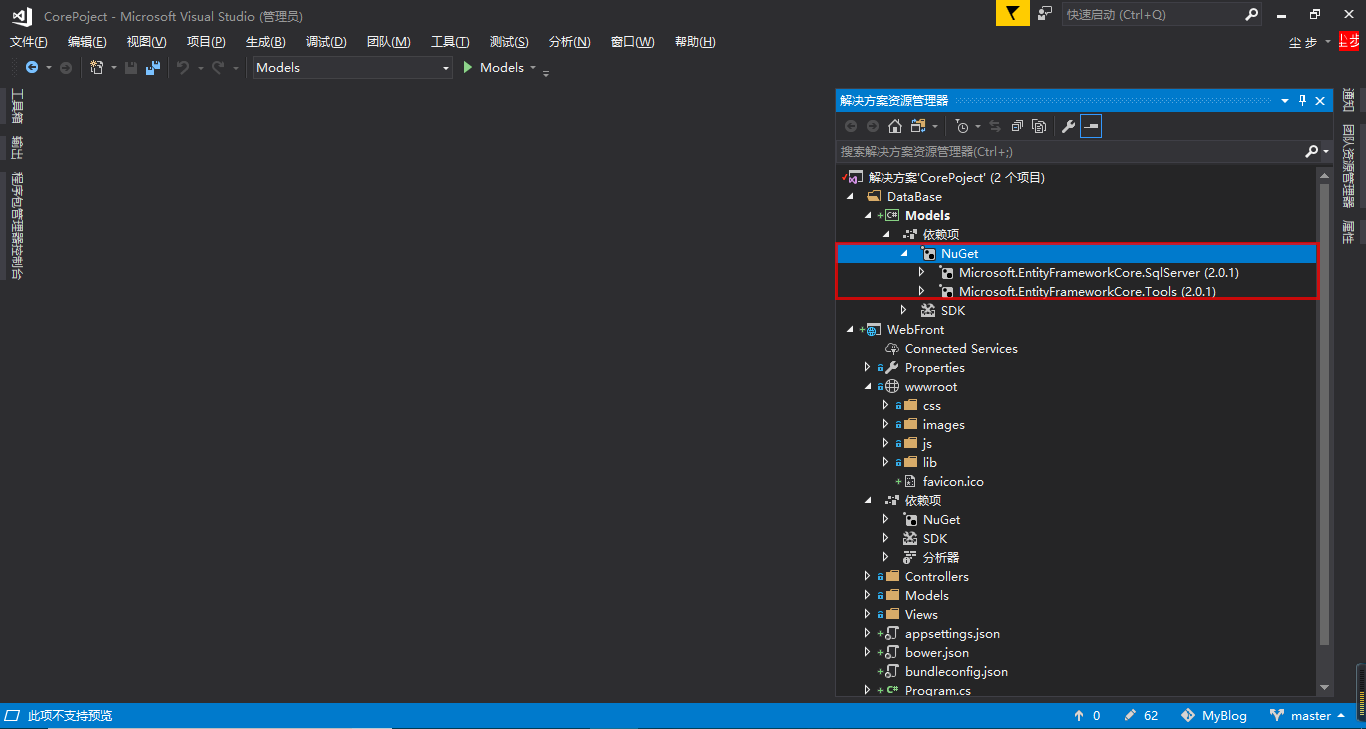Screen dimensions: 1366x729
Task: Click the Home icon in Solution Explorer
Action: [895, 126]
